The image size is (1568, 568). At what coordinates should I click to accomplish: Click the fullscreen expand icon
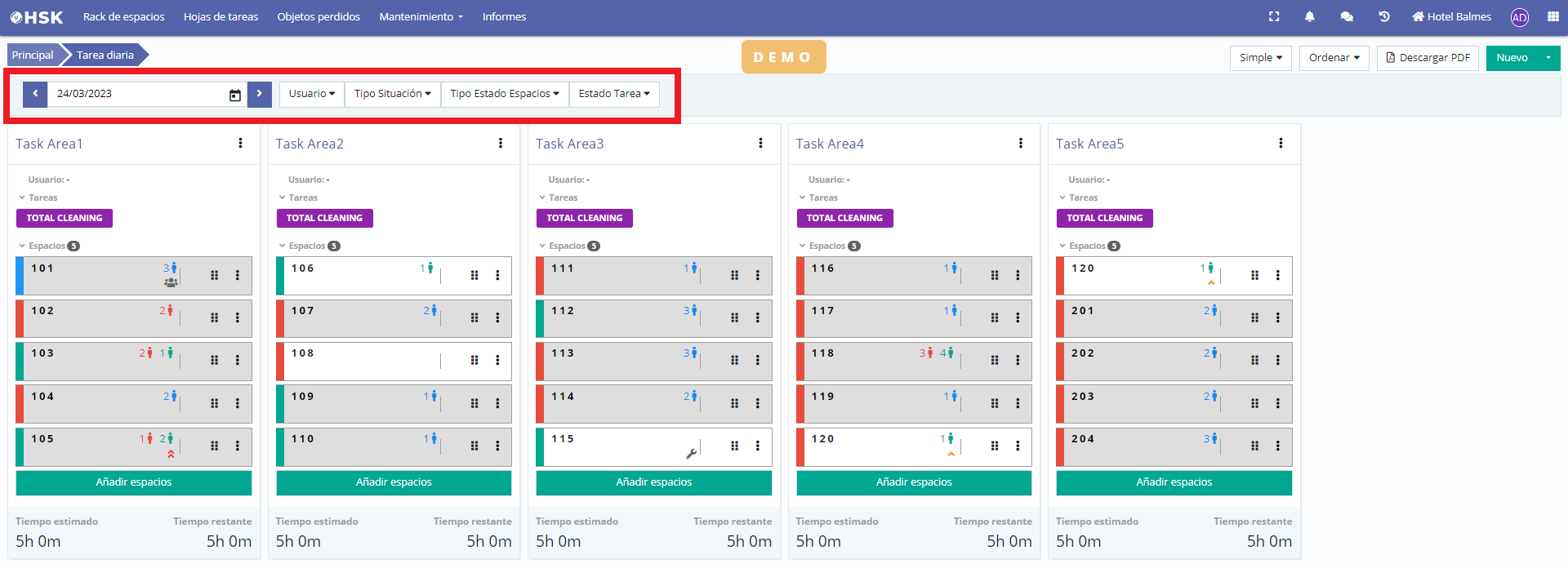pyautogui.click(x=1274, y=16)
